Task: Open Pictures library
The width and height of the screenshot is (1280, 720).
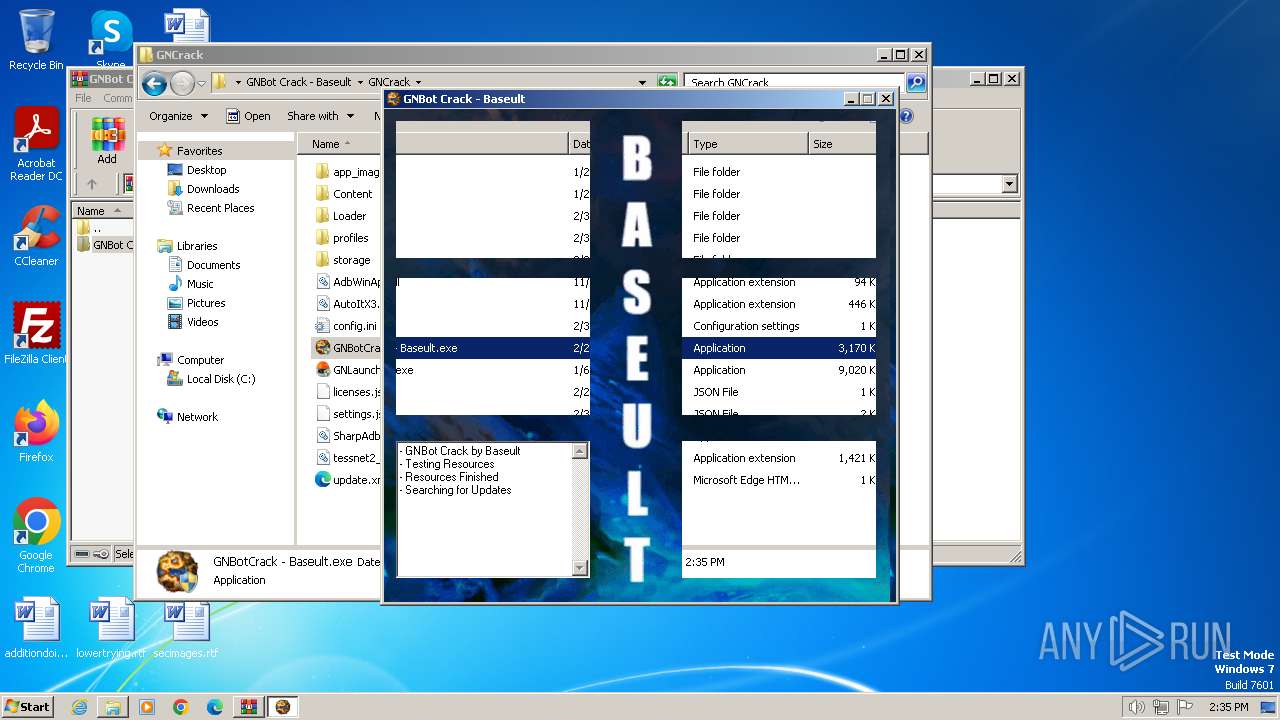Action: 205,303
